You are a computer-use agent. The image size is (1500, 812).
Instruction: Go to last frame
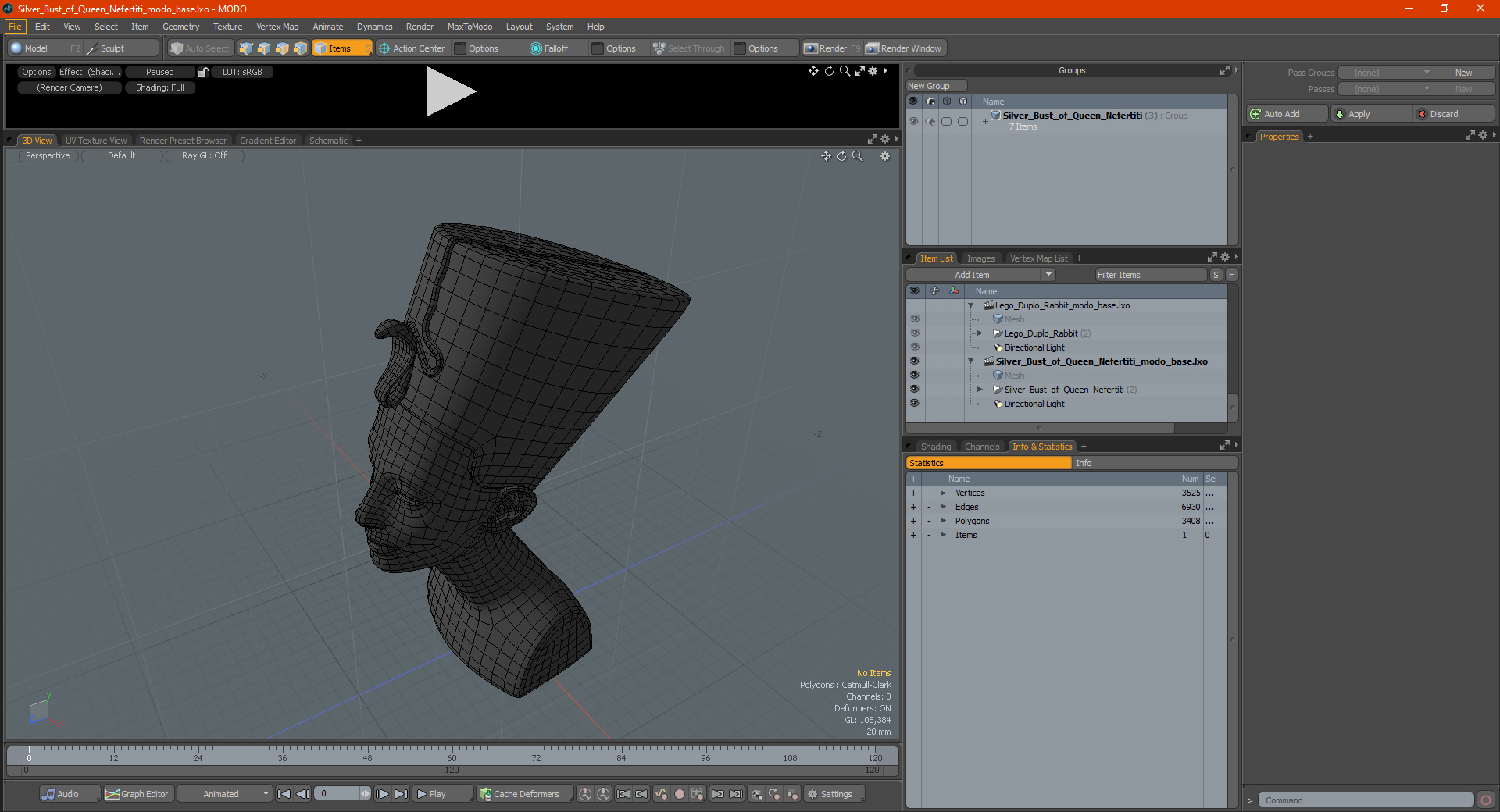tap(402, 794)
